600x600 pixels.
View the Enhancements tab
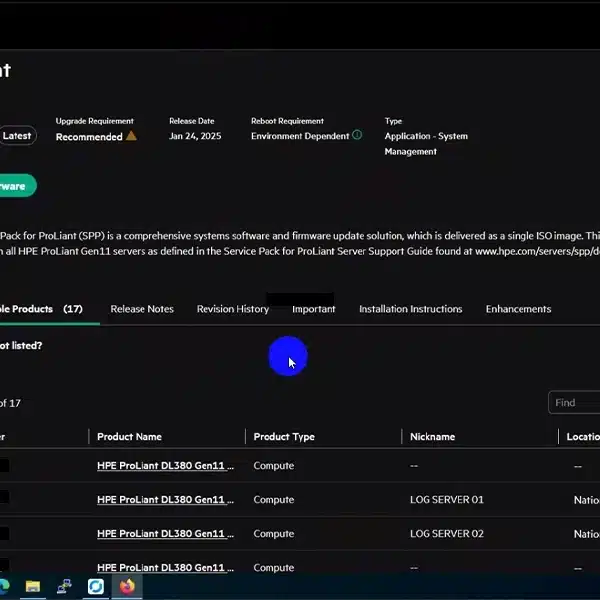(x=518, y=309)
